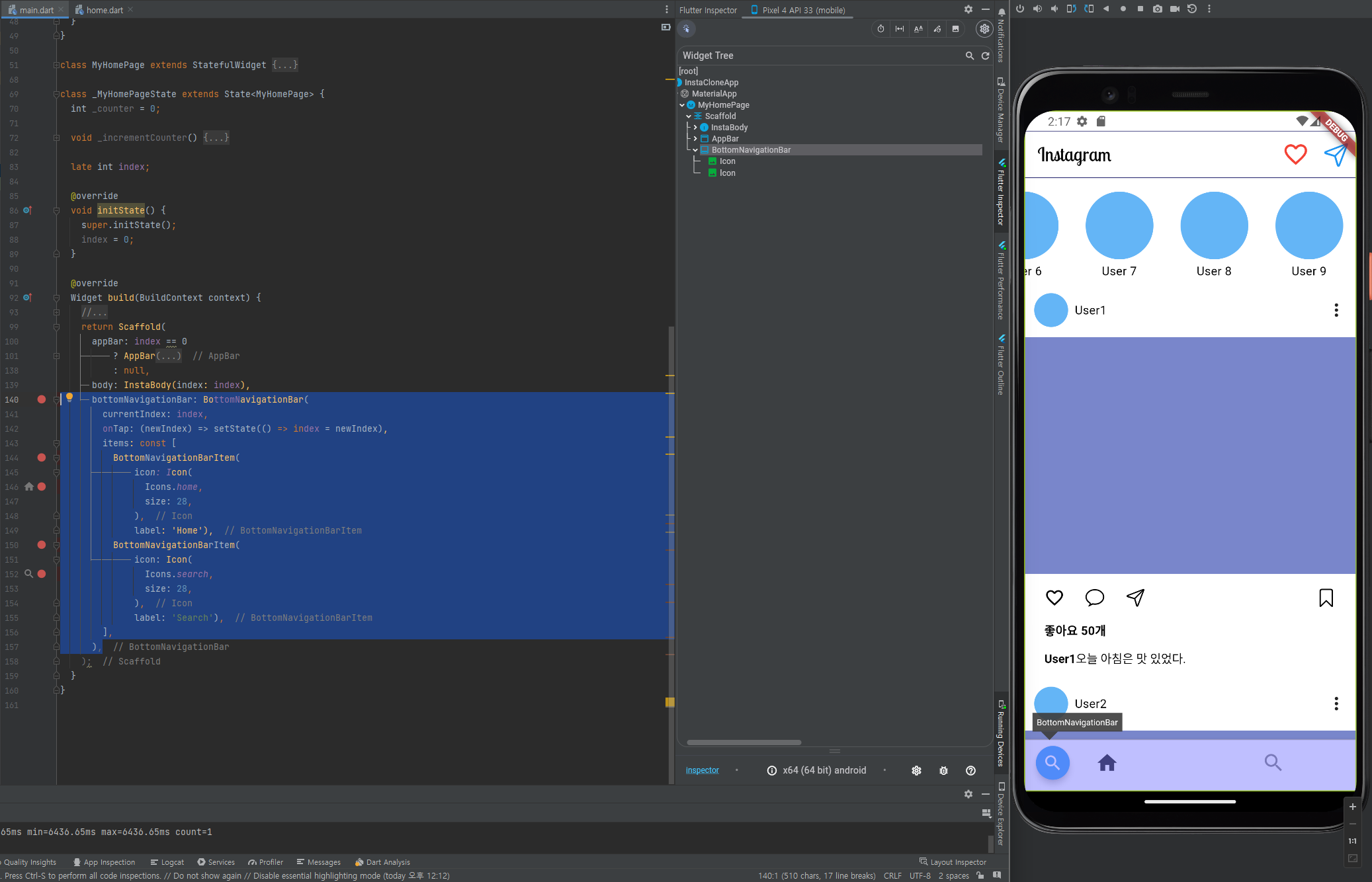Rotate the emulator left

pyautogui.click(x=1071, y=9)
